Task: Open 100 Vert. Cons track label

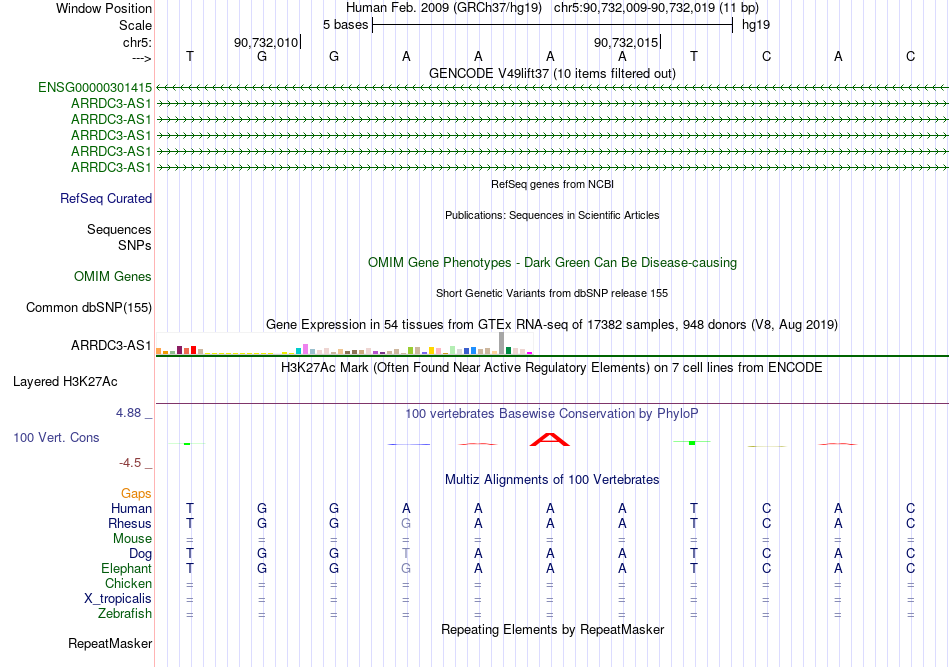Action: tap(56, 437)
